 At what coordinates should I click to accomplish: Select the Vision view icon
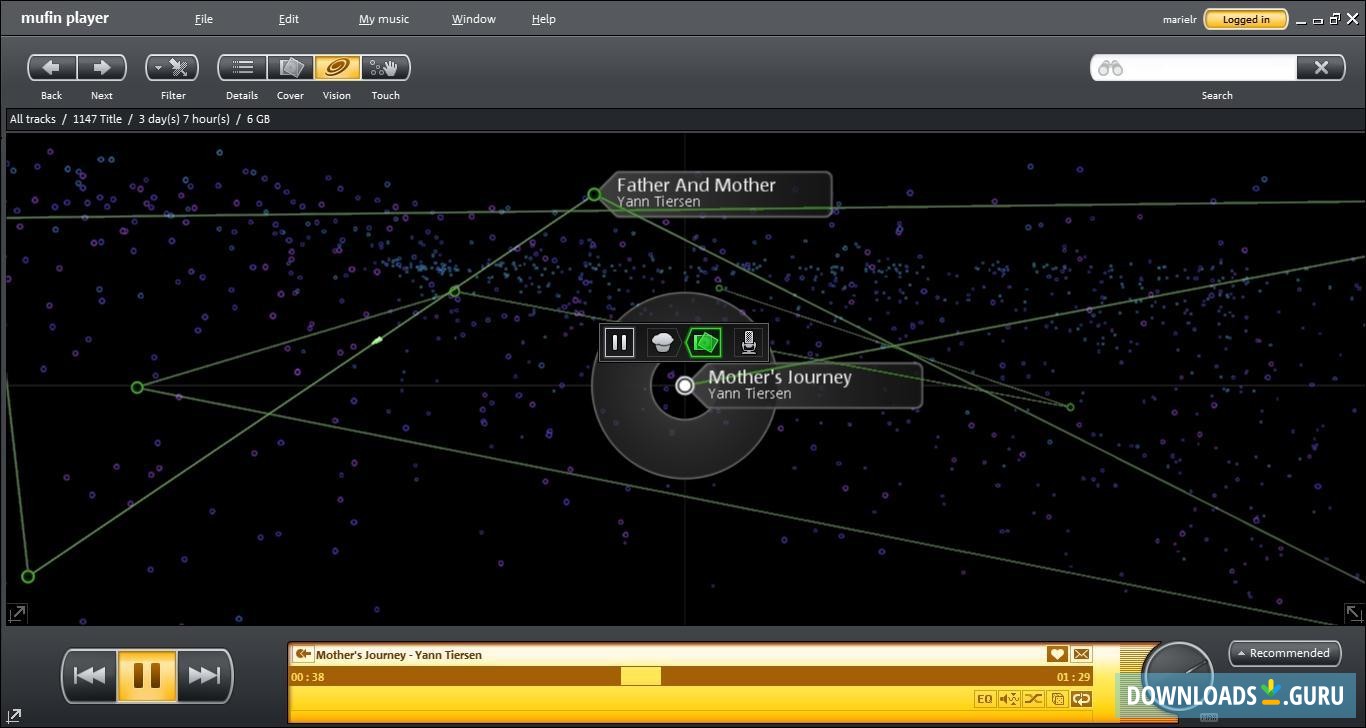click(337, 67)
